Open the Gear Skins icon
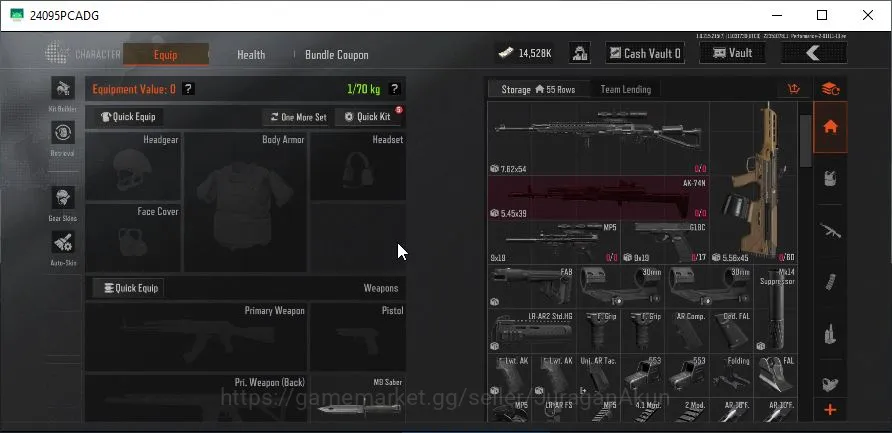892x433 pixels. click(x=63, y=198)
